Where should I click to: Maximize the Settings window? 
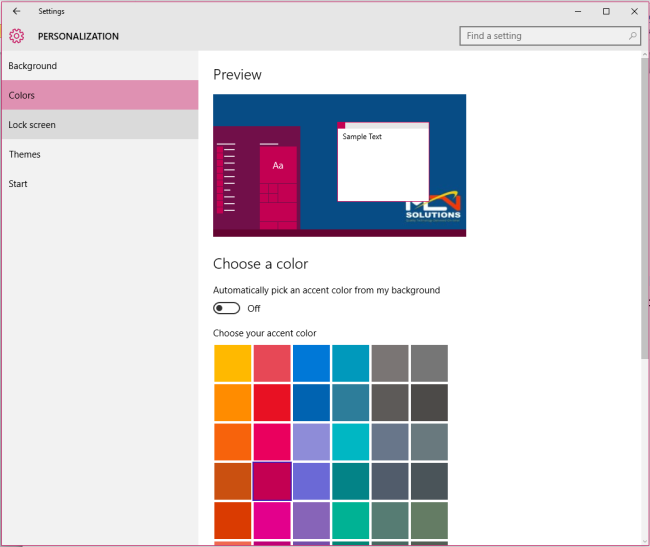click(x=606, y=12)
